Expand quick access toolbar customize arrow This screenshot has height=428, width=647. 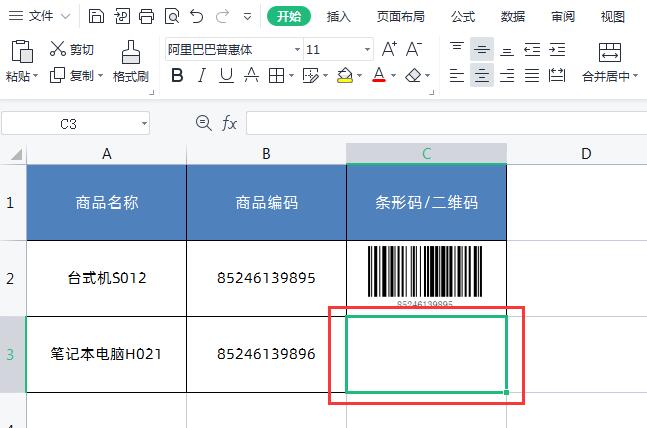coord(247,17)
